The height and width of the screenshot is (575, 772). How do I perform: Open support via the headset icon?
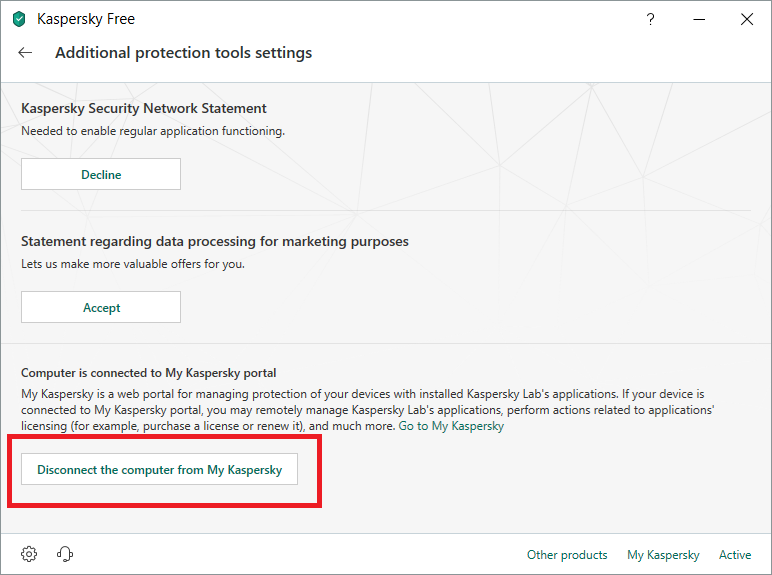(x=66, y=554)
